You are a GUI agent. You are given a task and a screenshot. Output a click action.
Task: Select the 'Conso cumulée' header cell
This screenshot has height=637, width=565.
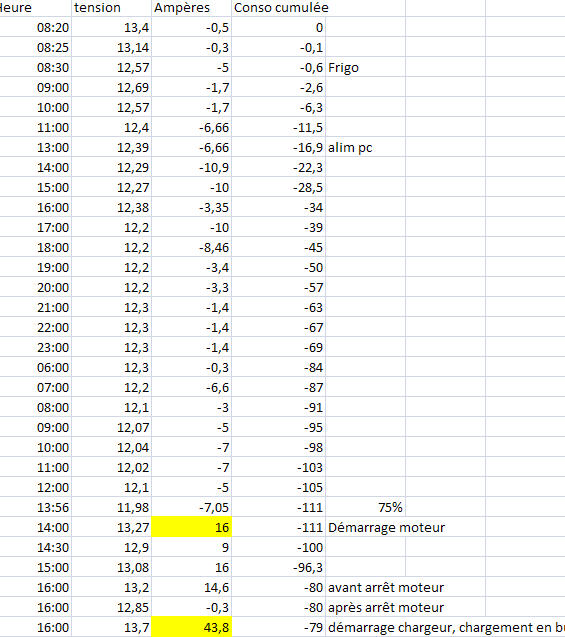click(x=279, y=8)
